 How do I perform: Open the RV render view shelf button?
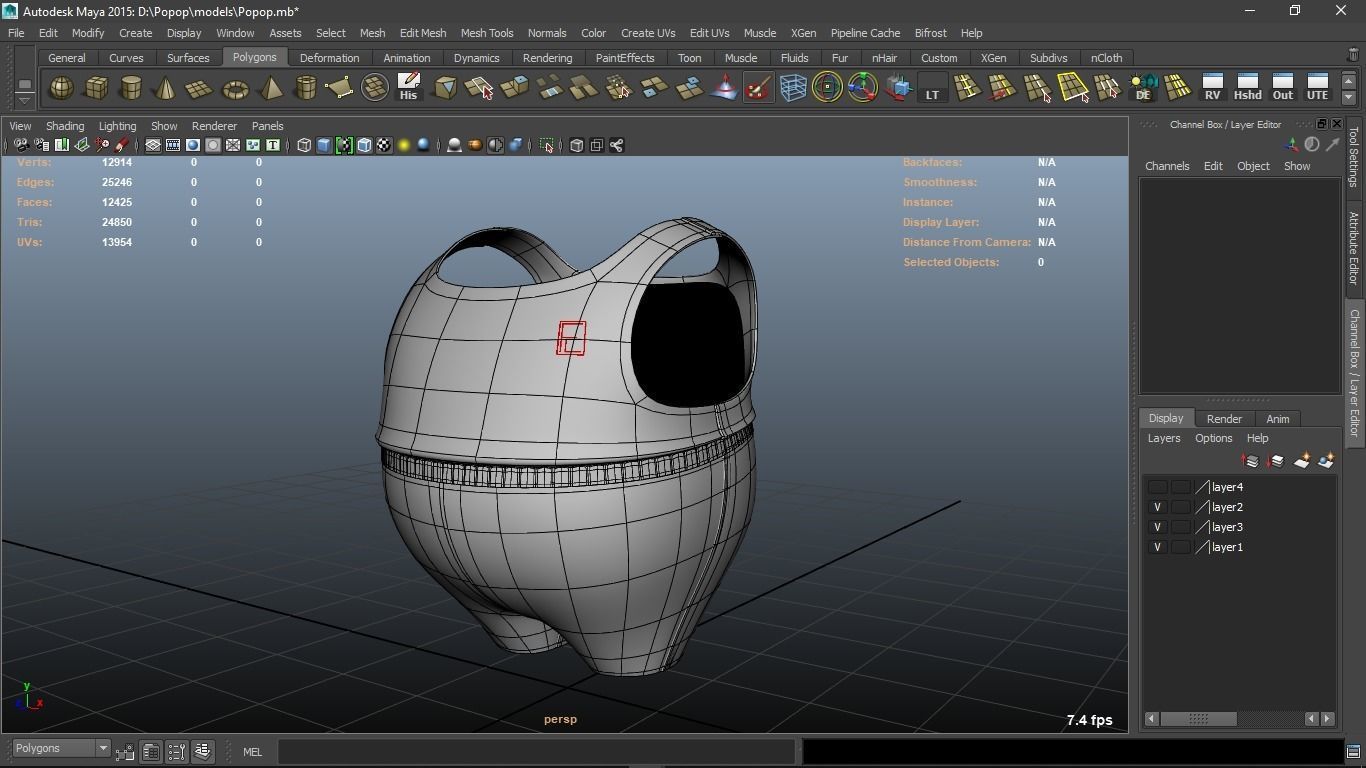pos(1212,88)
